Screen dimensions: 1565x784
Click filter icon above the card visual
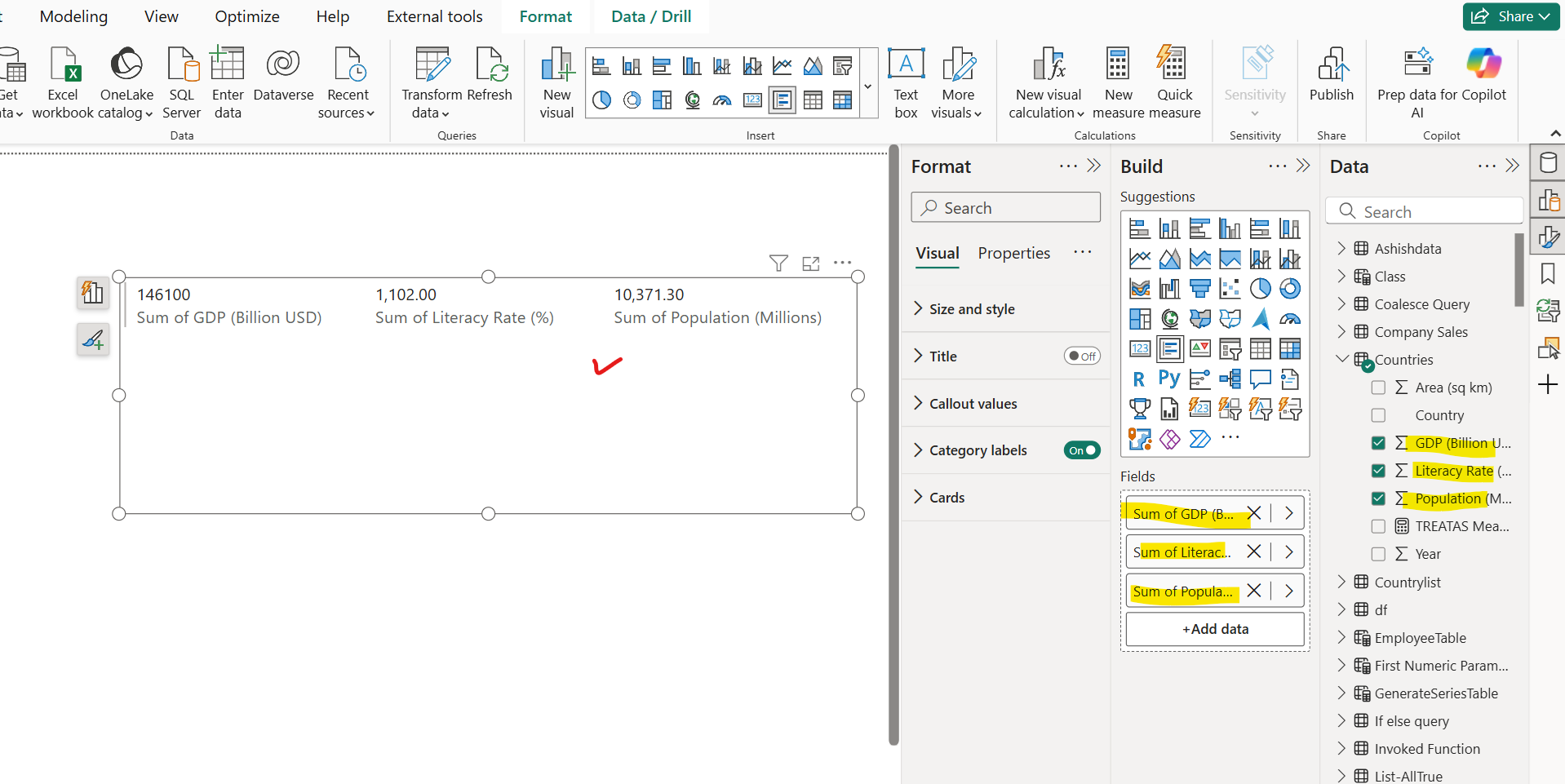(x=778, y=263)
